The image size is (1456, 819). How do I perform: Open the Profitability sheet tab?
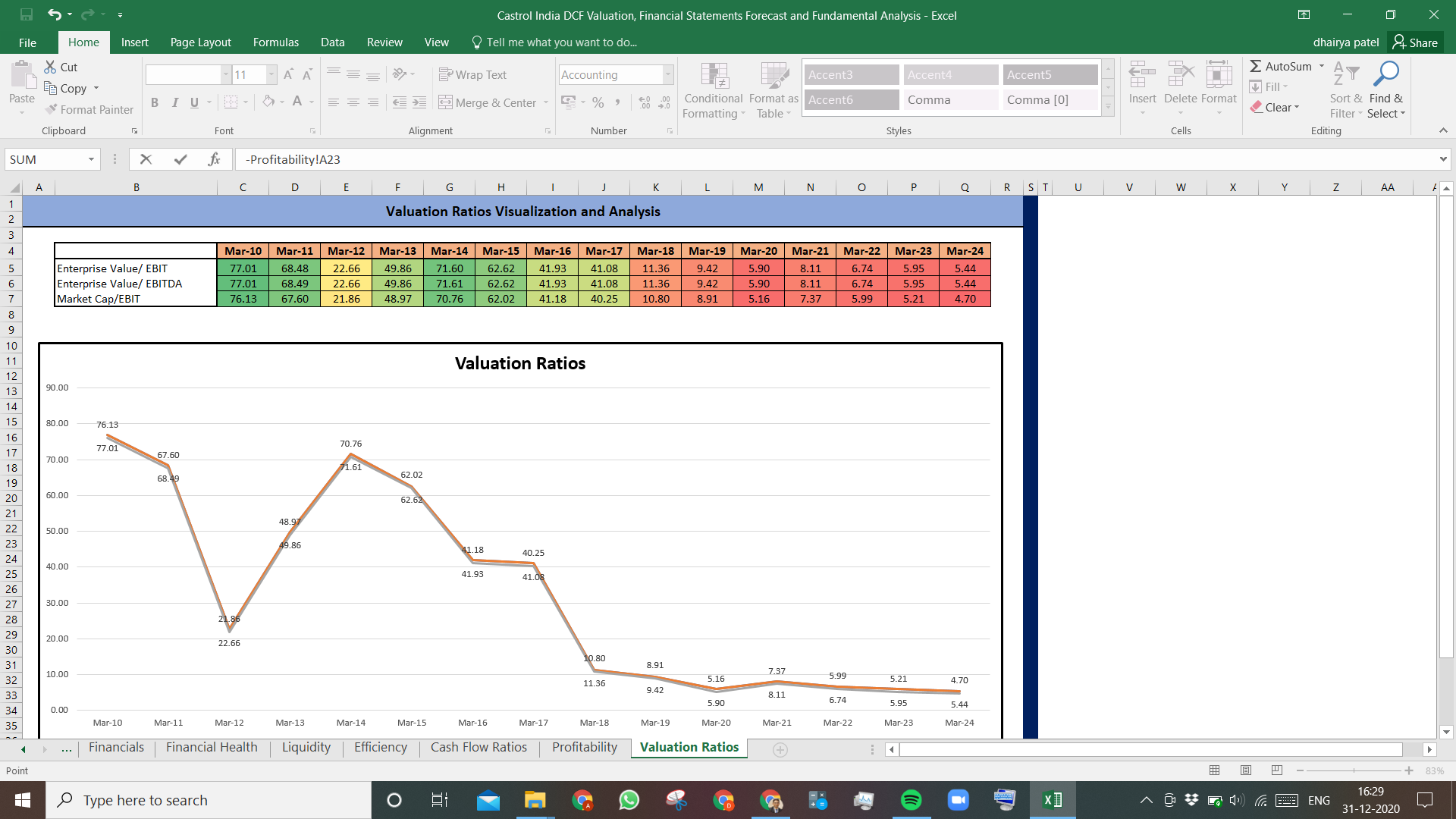click(585, 747)
